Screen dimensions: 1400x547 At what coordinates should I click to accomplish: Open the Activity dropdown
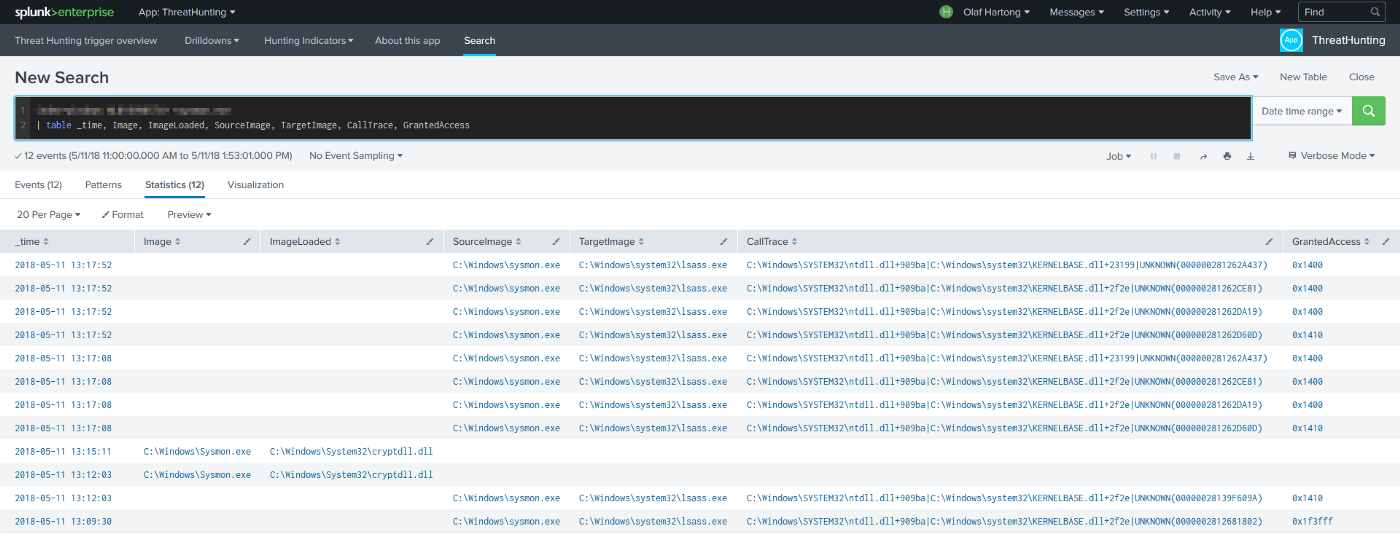coord(1210,12)
